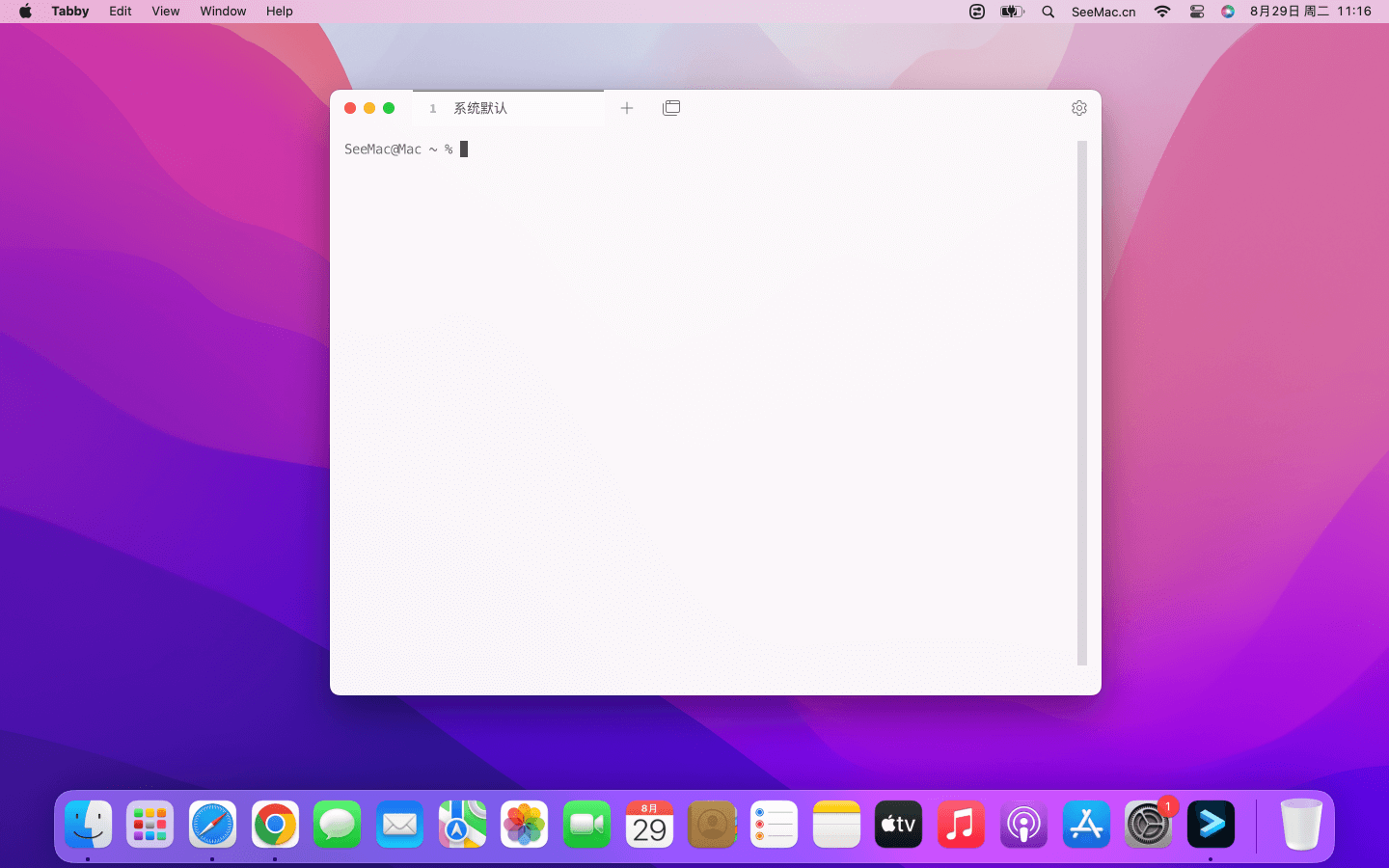Open a new tab with the plus icon
The image size is (1389, 868).
pyautogui.click(x=627, y=108)
